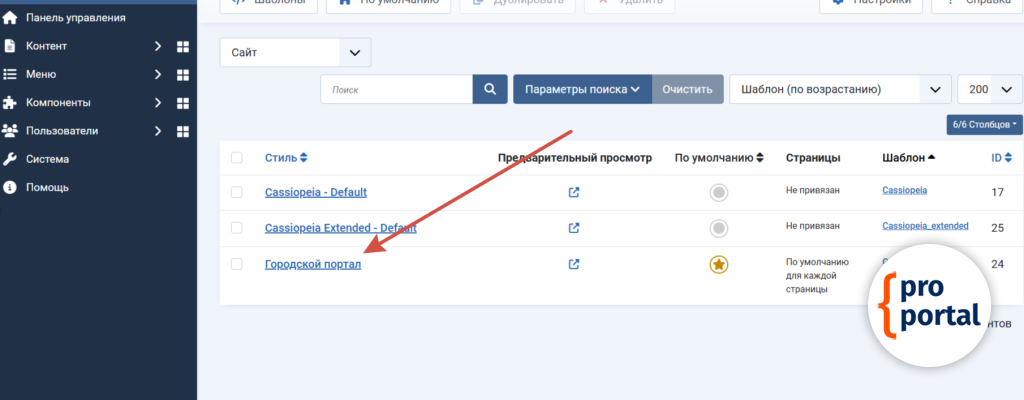
Task: Expand the 6/6 Столбцов column selector
Action: point(984,125)
